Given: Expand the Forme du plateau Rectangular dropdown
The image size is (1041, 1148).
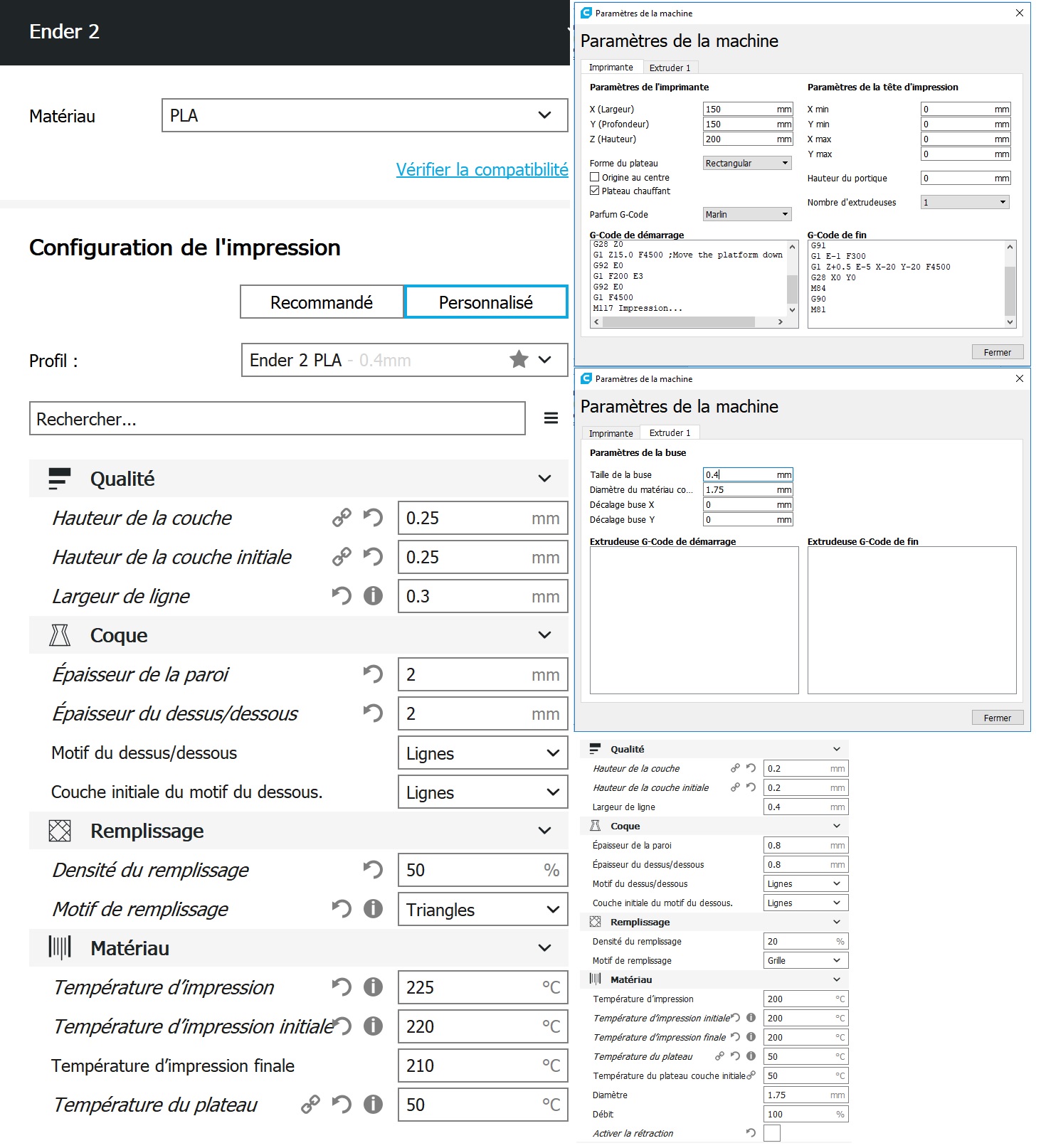Looking at the screenshot, I should click(747, 163).
